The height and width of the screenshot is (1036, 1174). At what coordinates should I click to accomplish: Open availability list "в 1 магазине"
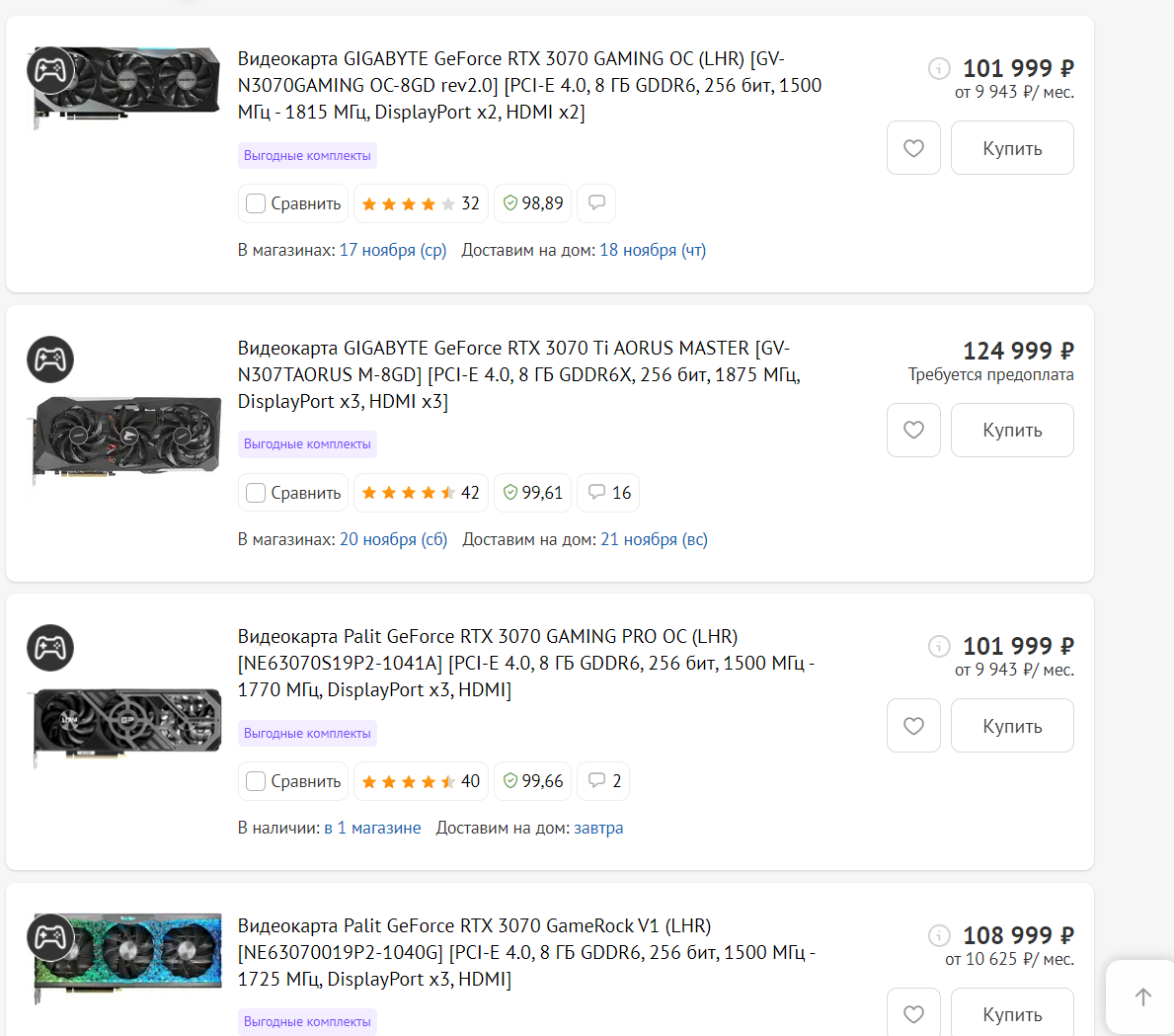(372, 828)
